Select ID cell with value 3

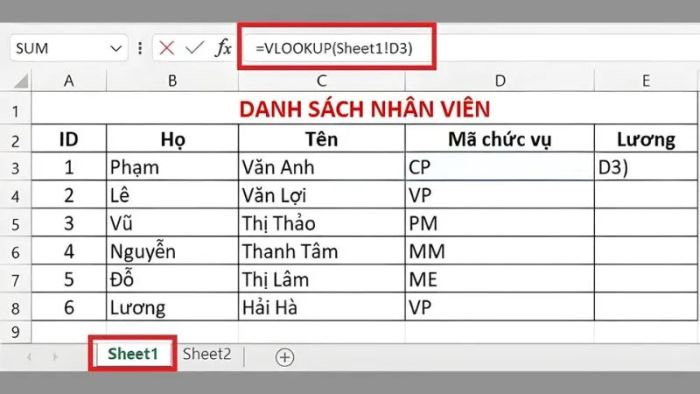coord(69,223)
